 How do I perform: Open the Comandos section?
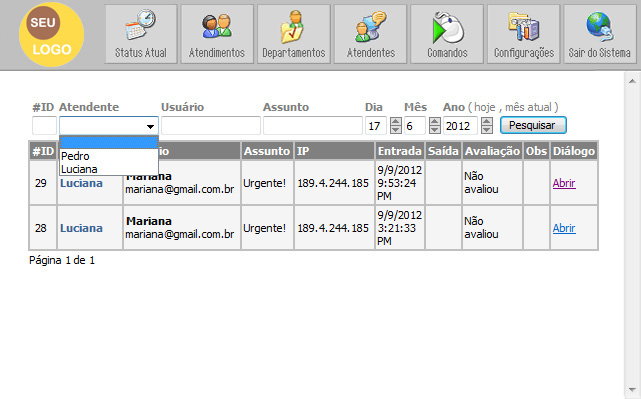coord(447,34)
